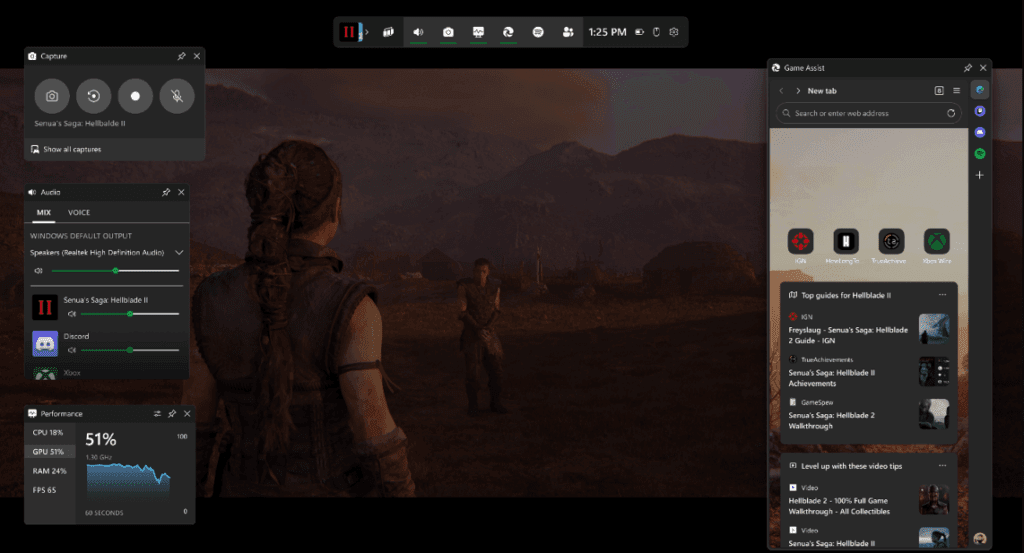Mute Senua's Saga: Hellblade II audio
Viewport: 1024px width, 553px height.
coord(72,314)
